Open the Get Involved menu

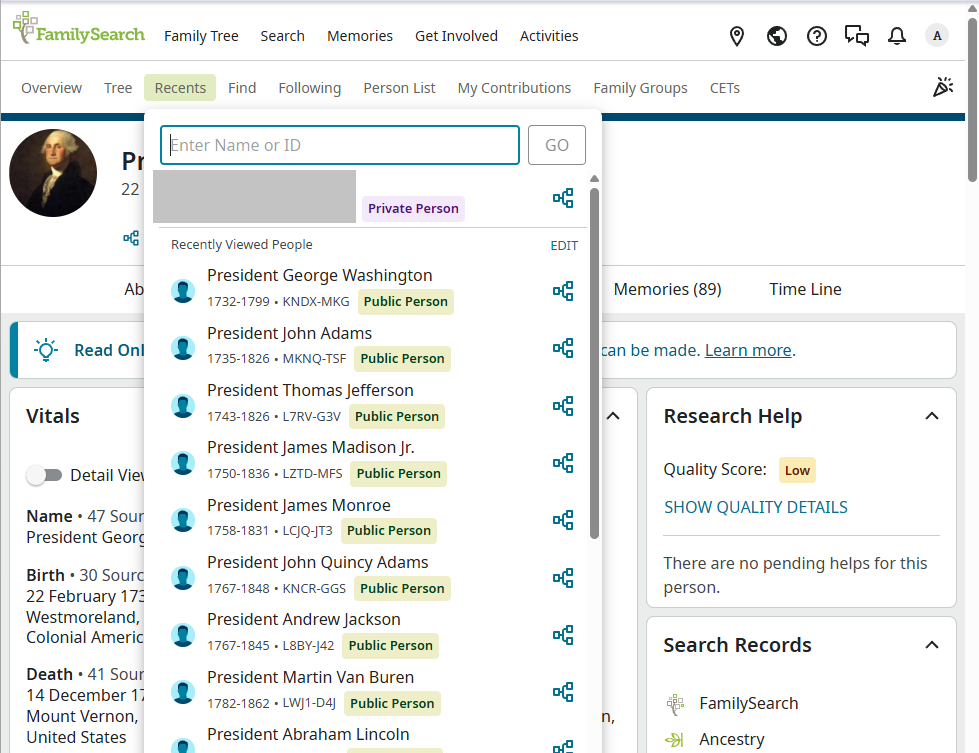(456, 36)
